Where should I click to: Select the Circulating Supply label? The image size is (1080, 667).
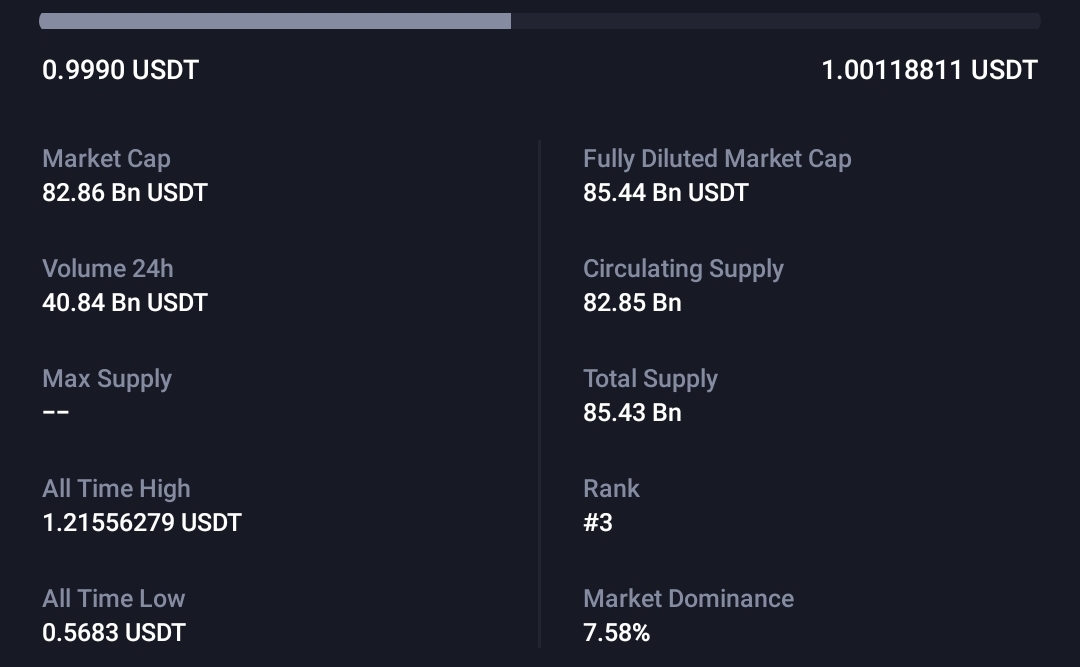point(683,269)
